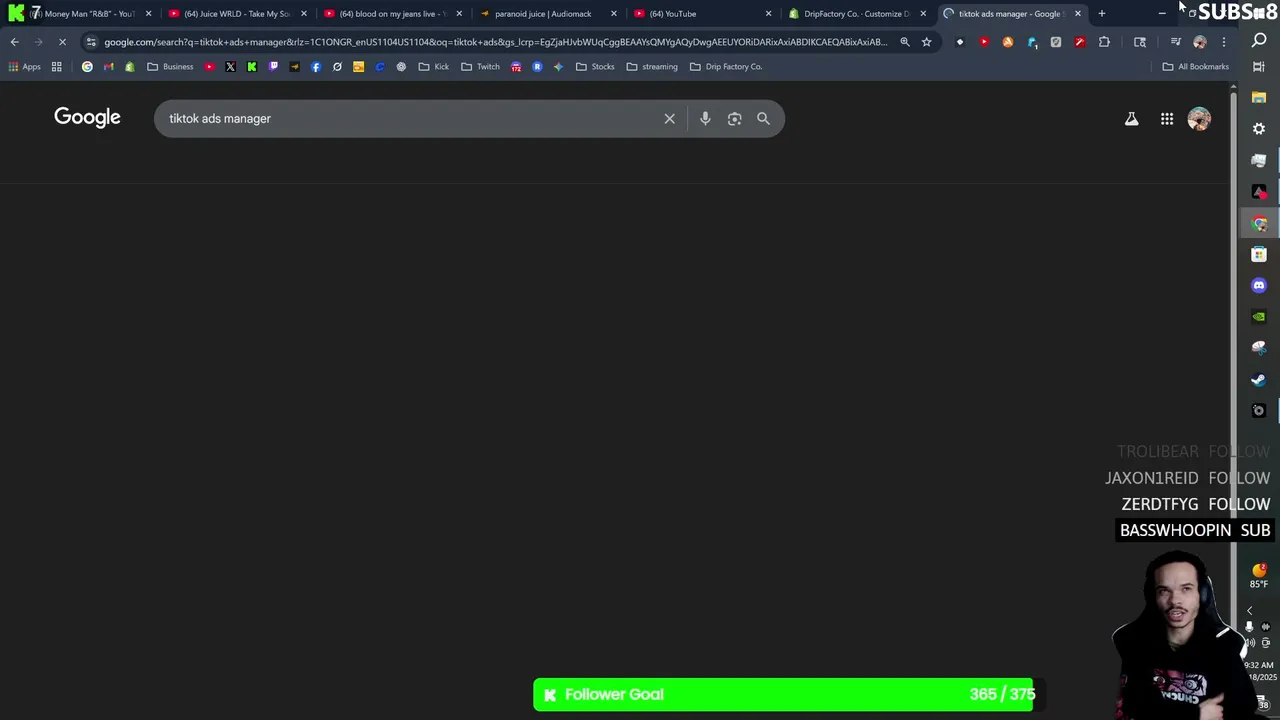Go back to the previous page
1280x720 pixels.
(x=14, y=42)
